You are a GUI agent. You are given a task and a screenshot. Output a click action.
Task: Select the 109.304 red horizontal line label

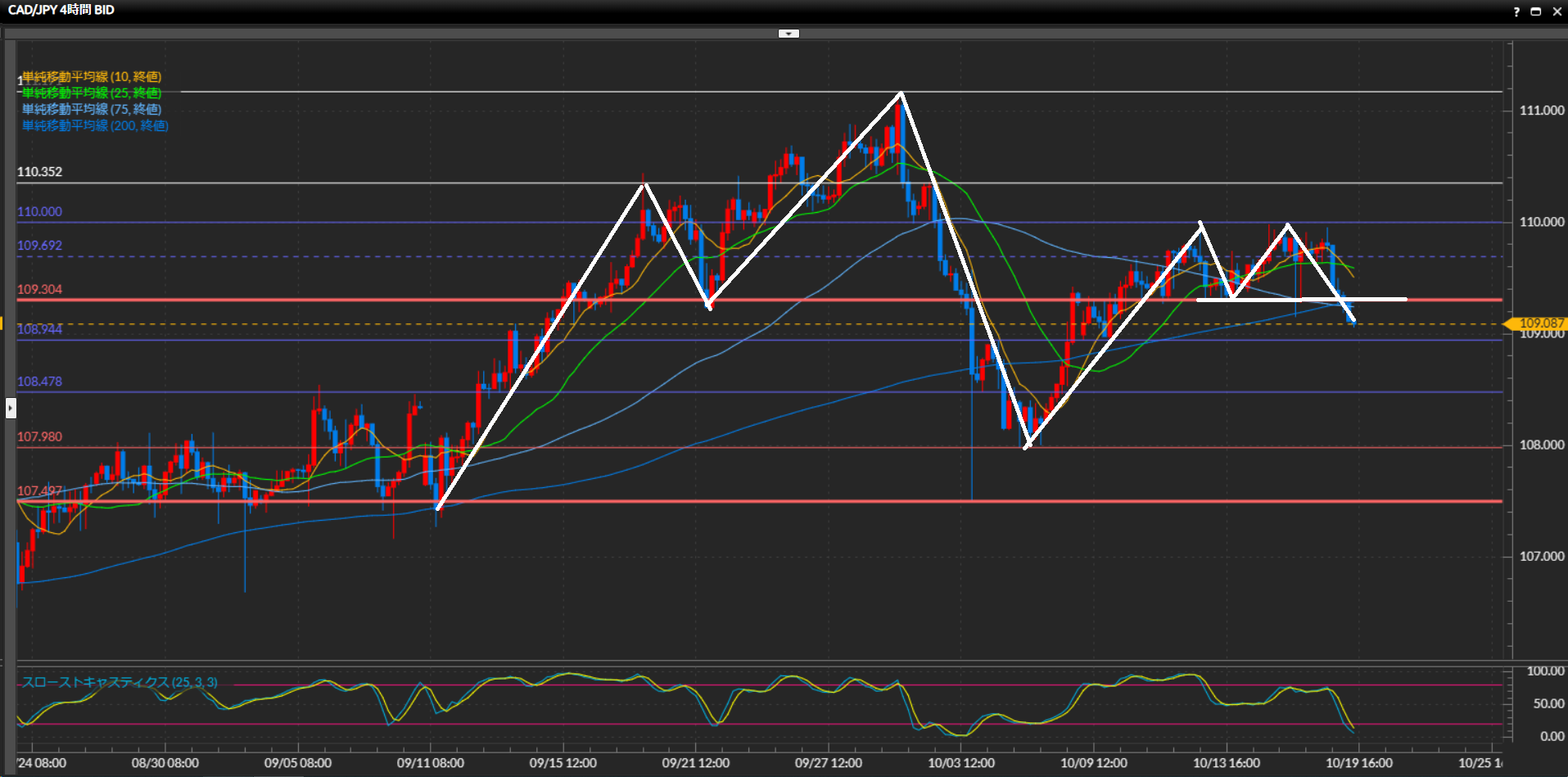(39, 289)
